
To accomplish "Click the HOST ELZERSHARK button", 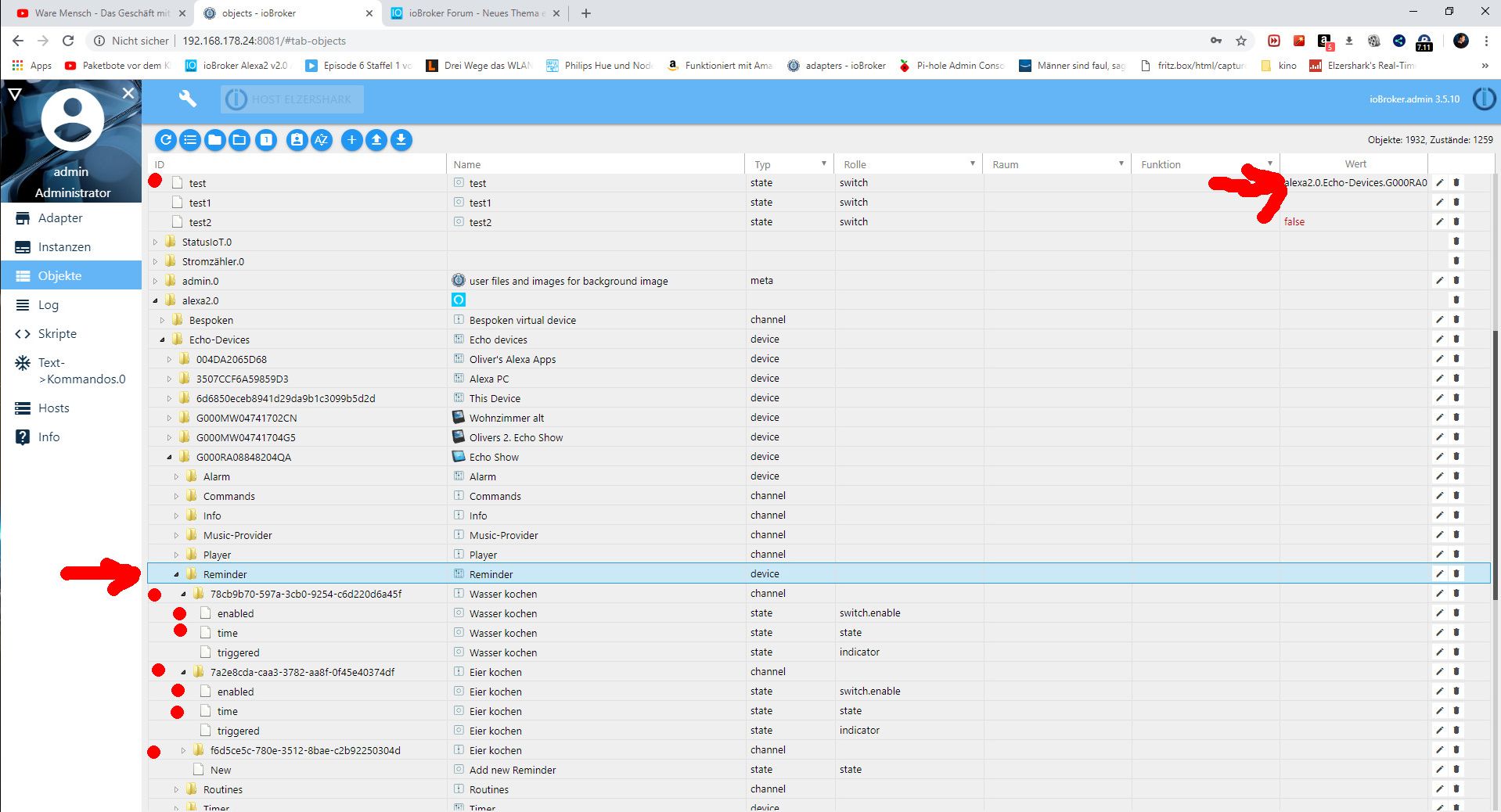I will coord(293,99).
